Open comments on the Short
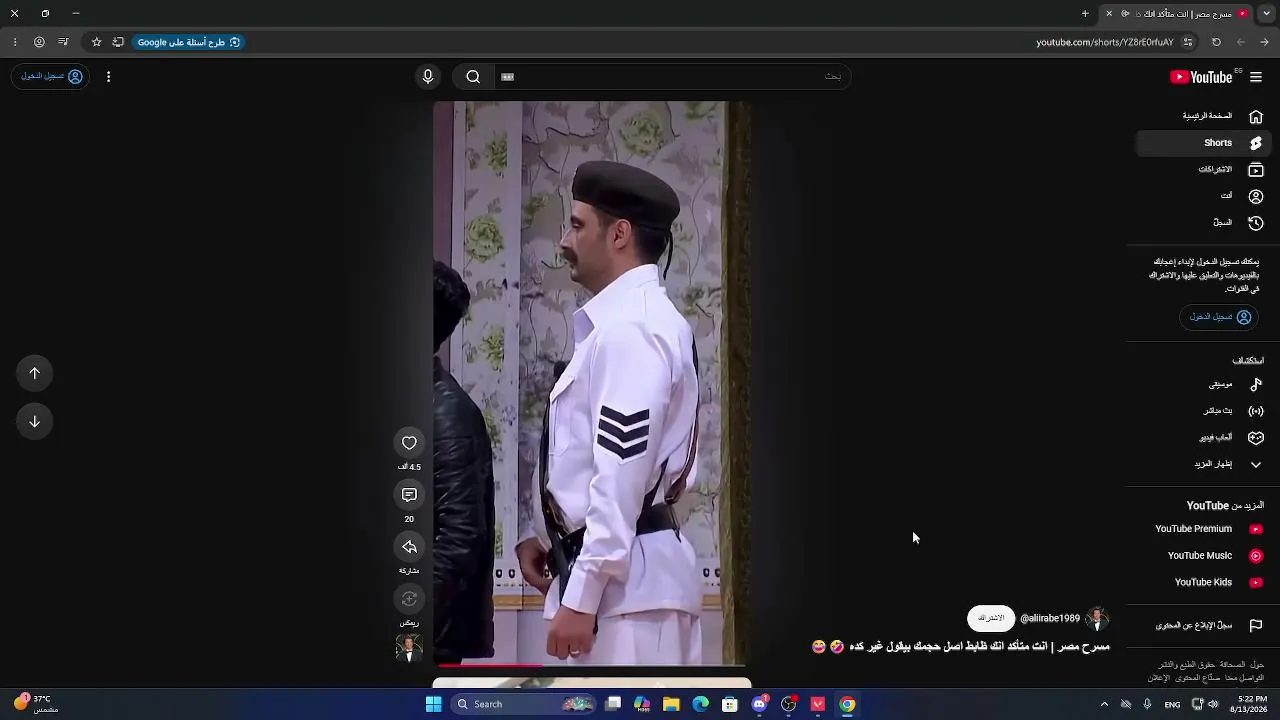Image resolution: width=1280 pixels, height=720 pixels. [409, 495]
